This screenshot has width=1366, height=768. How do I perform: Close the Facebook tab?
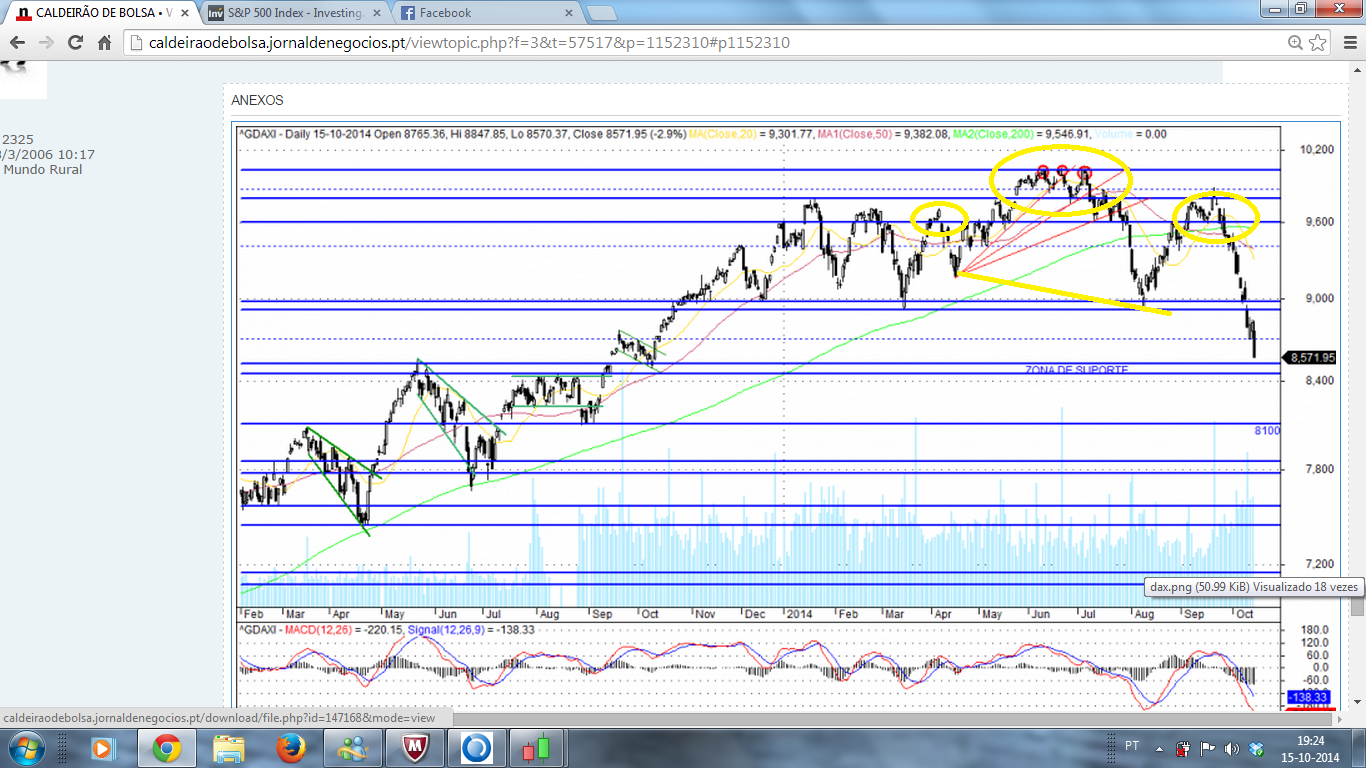point(568,13)
